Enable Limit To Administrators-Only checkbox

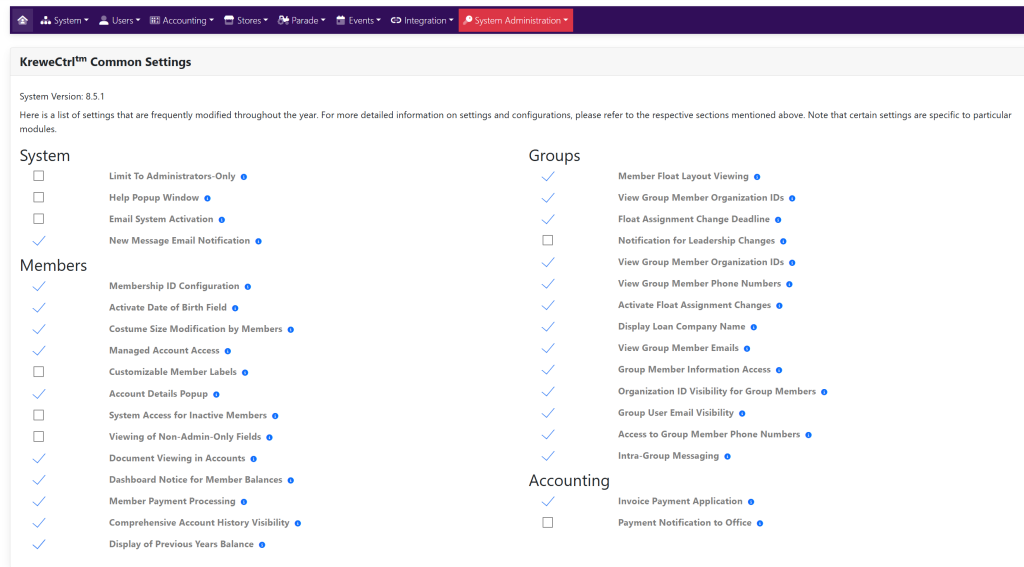pyautogui.click(x=39, y=176)
